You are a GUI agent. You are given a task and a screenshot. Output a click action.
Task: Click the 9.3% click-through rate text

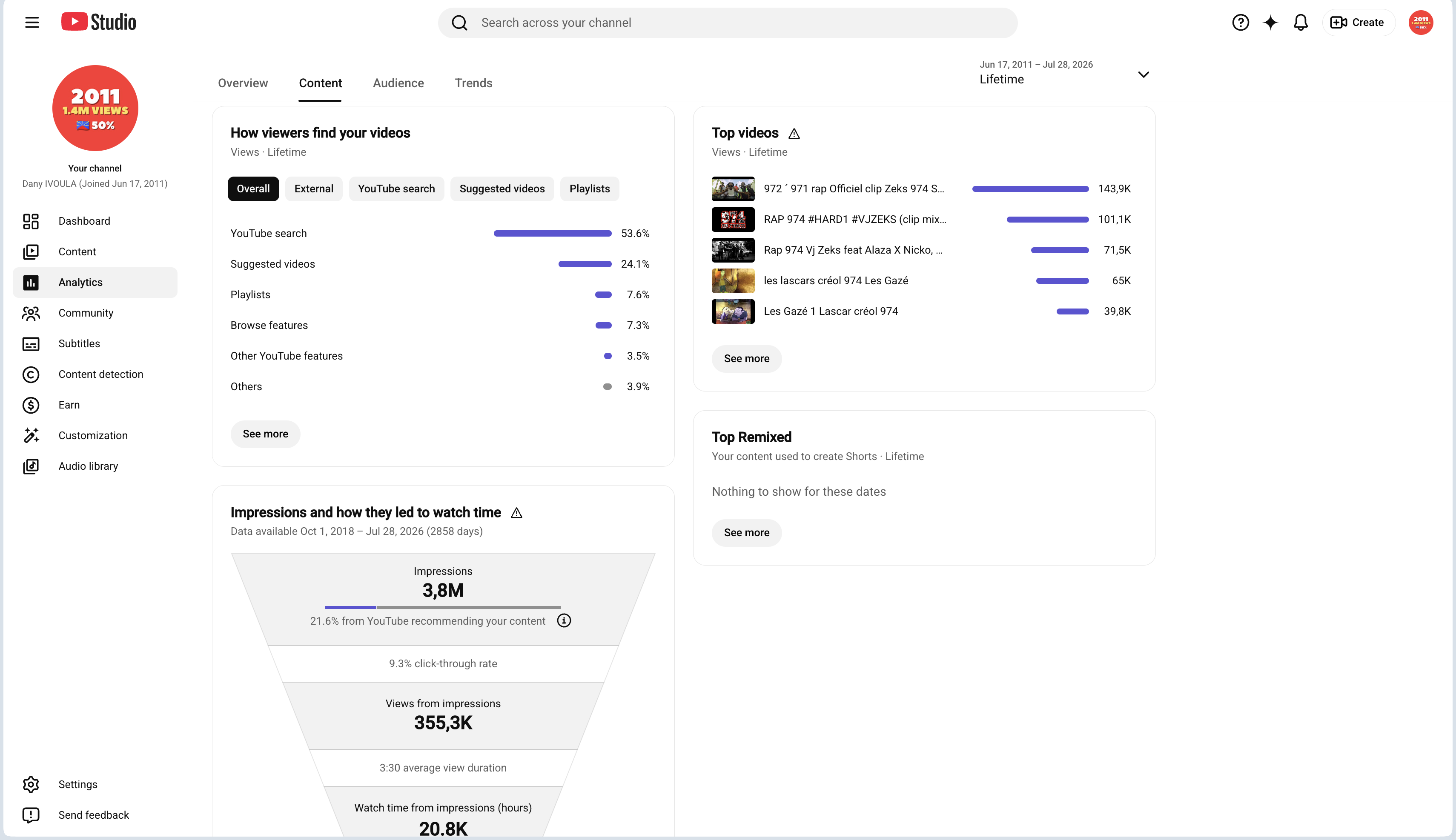[443, 663]
